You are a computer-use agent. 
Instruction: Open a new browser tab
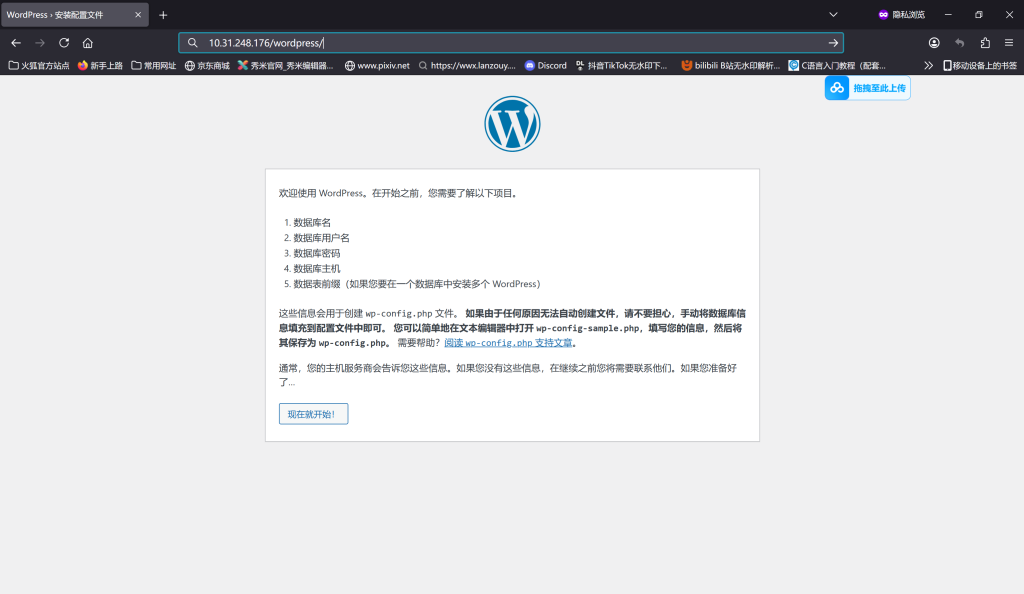pyautogui.click(x=163, y=15)
